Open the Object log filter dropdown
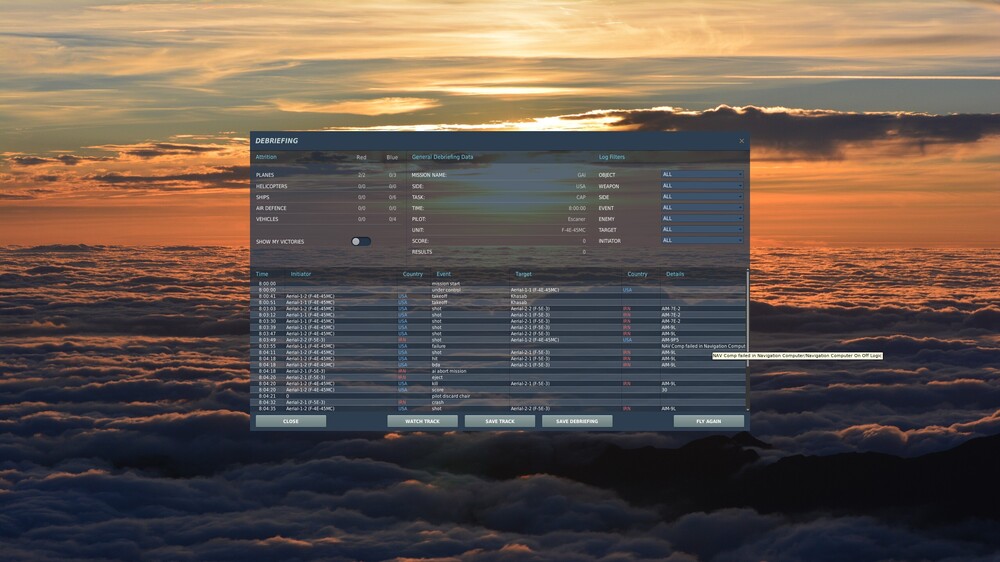 702,174
